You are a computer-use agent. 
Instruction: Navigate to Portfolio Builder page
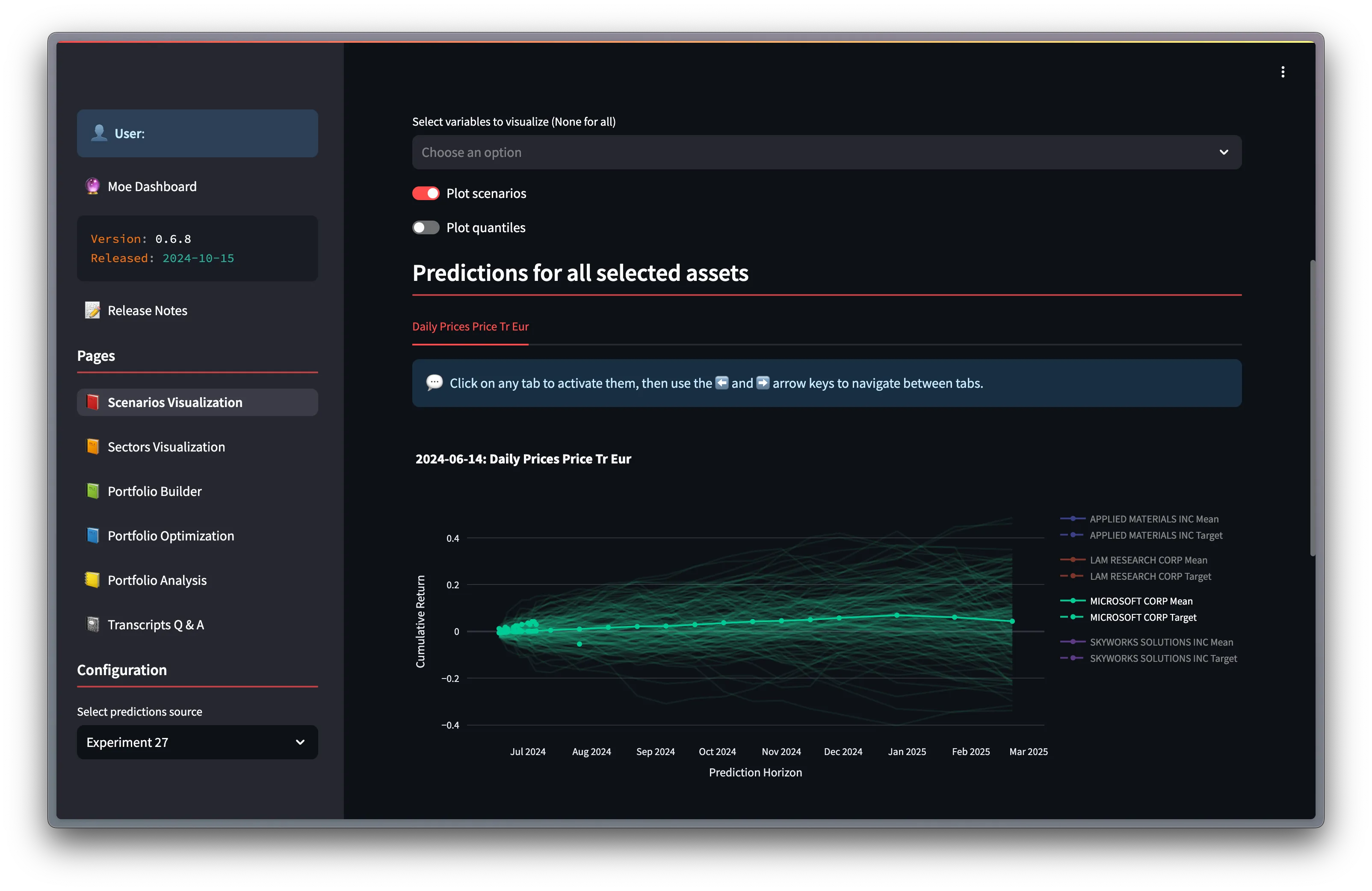click(x=197, y=490)
